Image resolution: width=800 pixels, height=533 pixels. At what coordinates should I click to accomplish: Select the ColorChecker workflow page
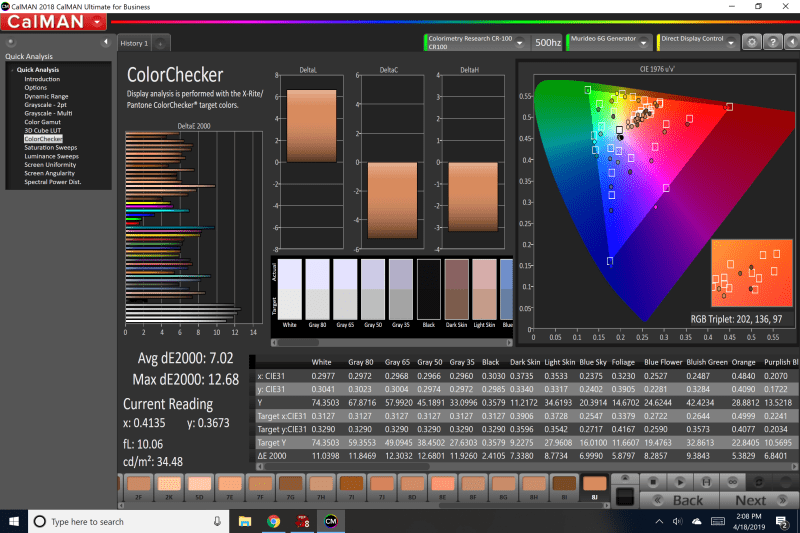click(43, 139)
